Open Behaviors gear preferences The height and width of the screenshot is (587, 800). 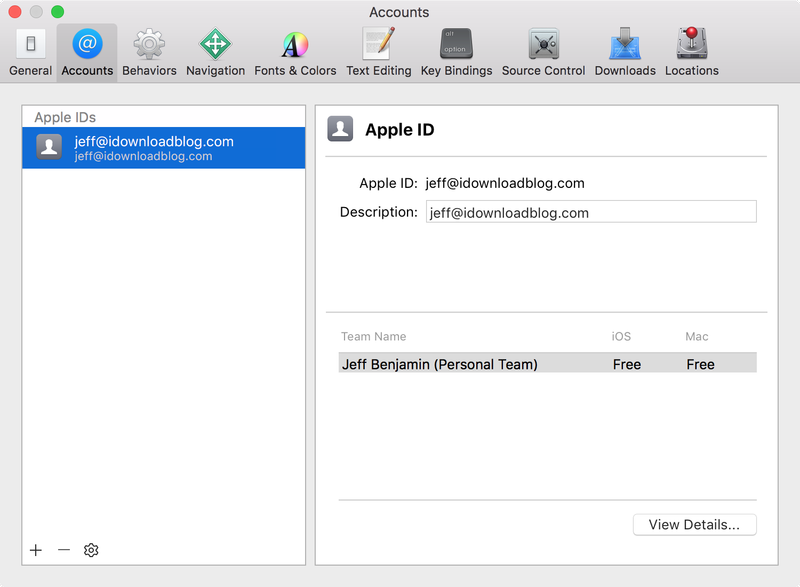click(149, 53)
